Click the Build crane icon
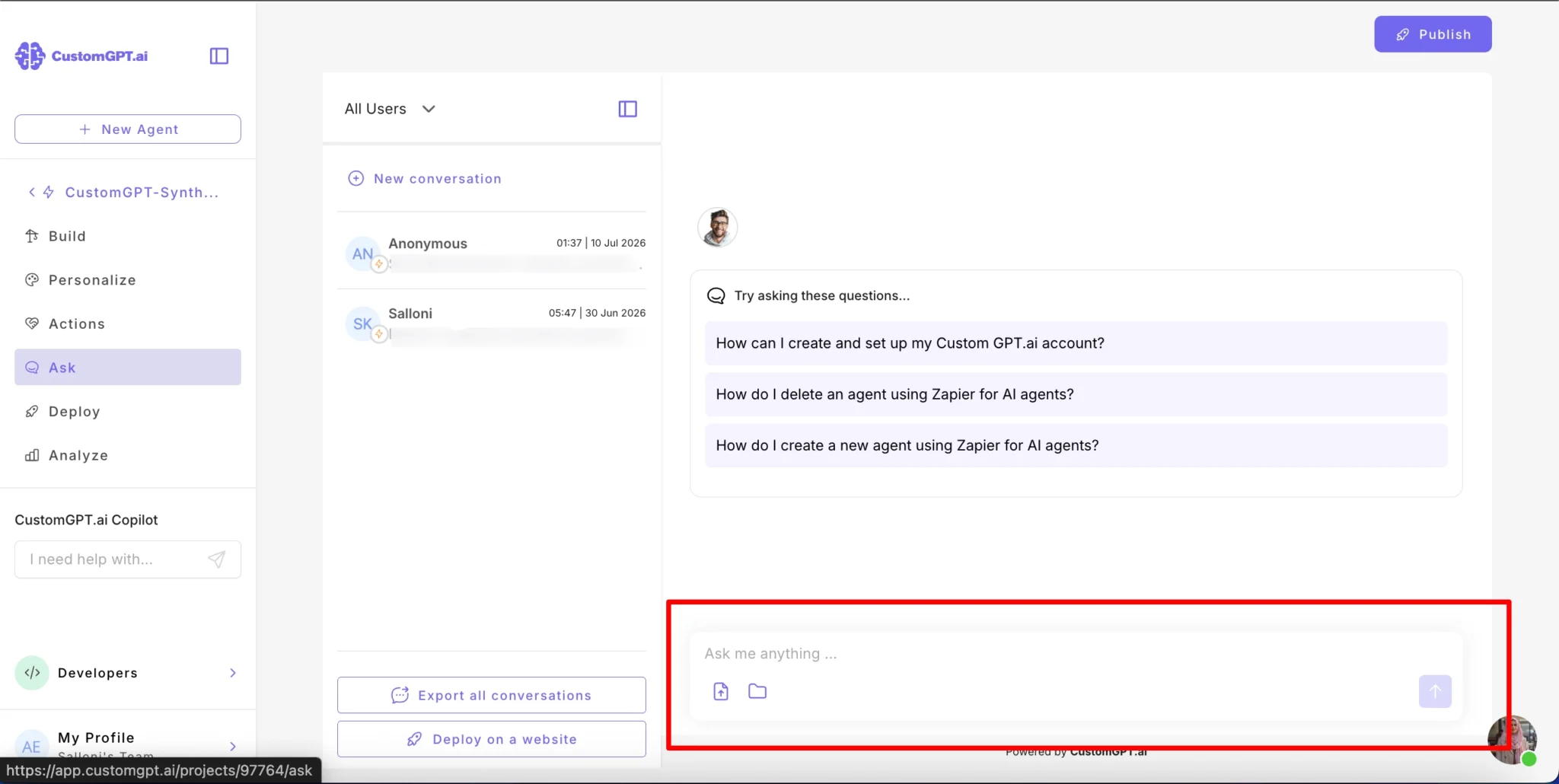This screenshot has width=1559, height=784. 32,236
